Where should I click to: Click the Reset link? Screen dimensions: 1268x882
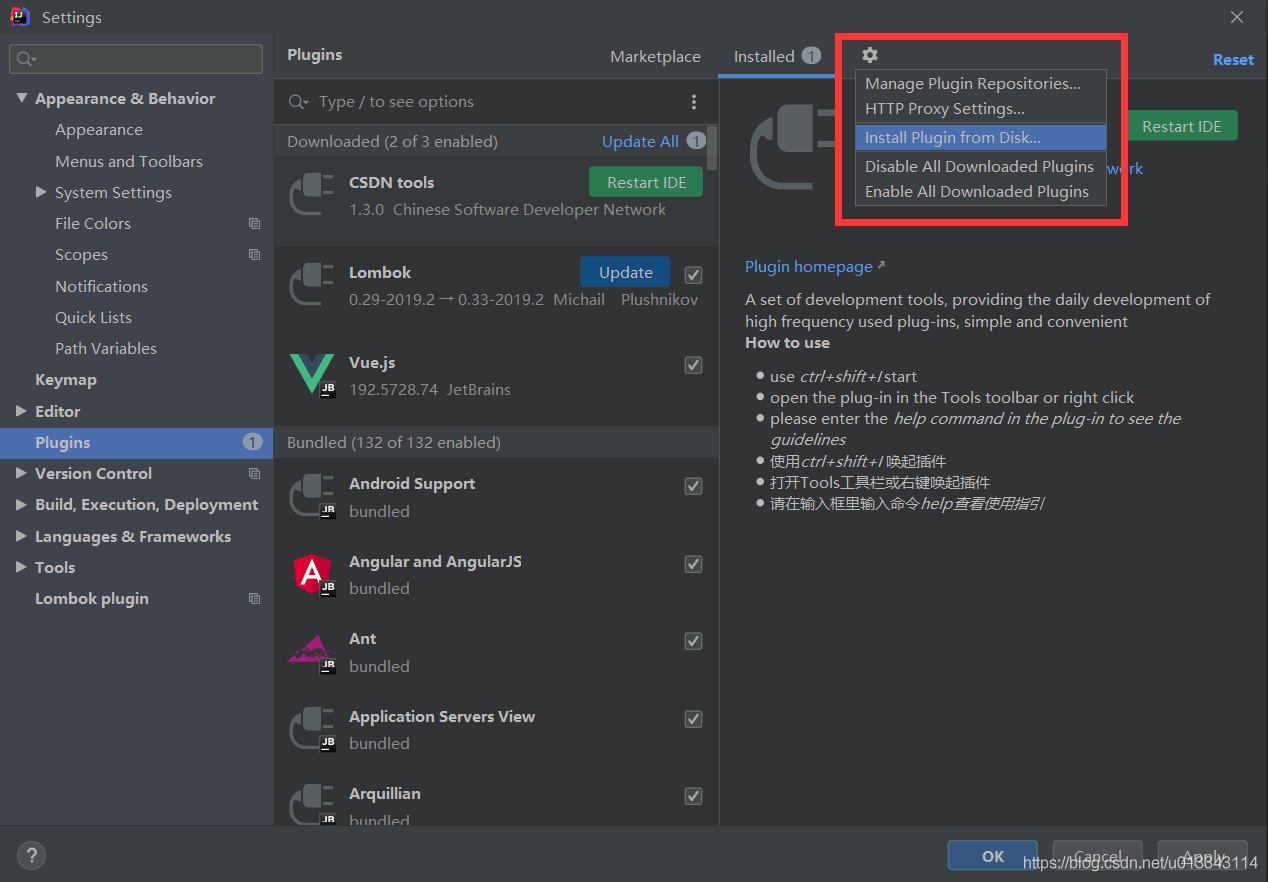pos(1233,60)
